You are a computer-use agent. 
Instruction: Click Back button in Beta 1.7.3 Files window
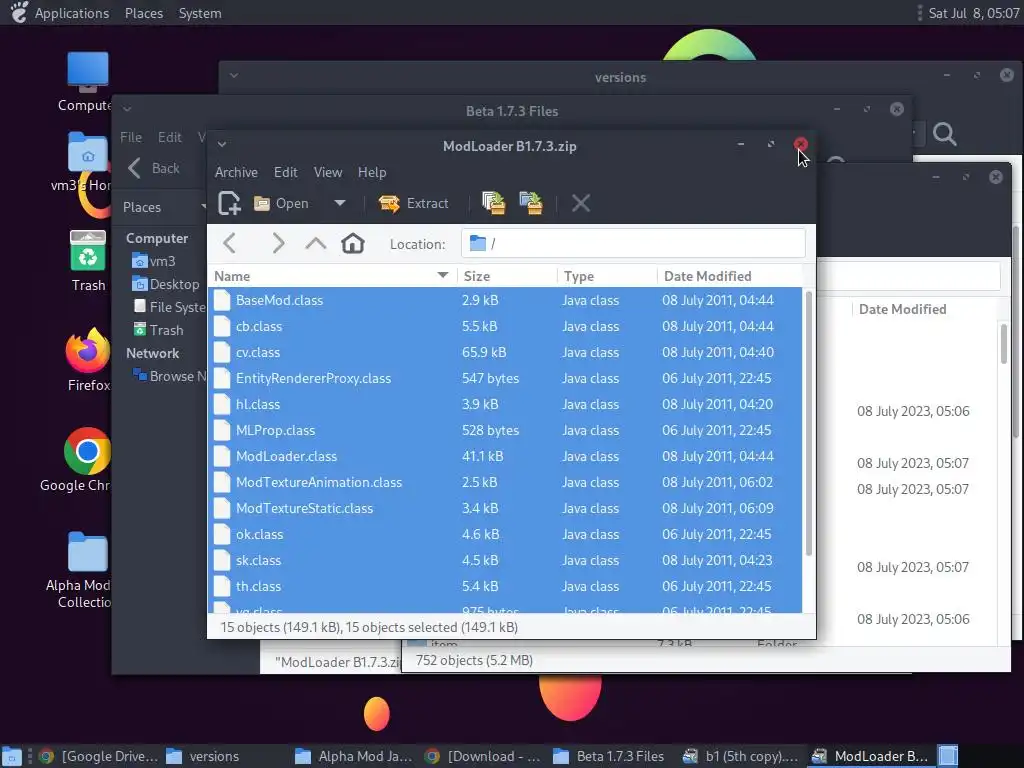coord(154,168)
